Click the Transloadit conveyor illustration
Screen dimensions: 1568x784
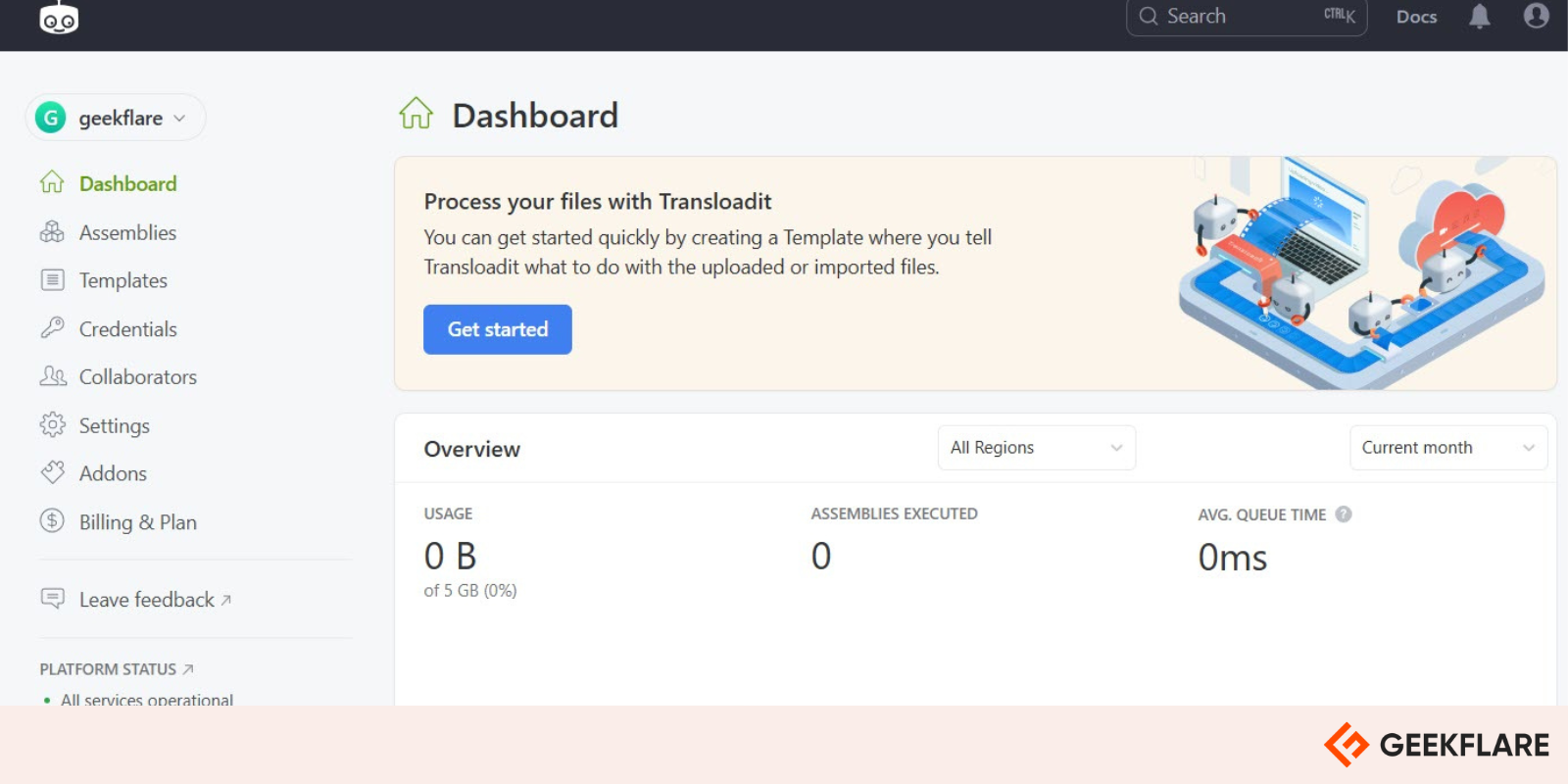click(x=1362, y=273)
